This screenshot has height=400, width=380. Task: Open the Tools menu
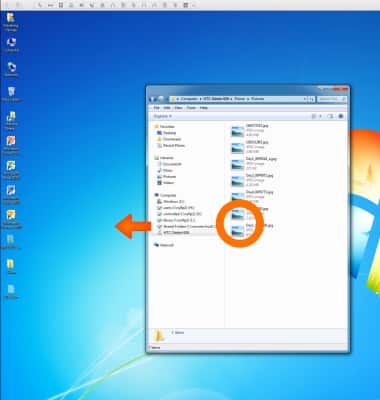pyautogui.click(x=191, y=108)
